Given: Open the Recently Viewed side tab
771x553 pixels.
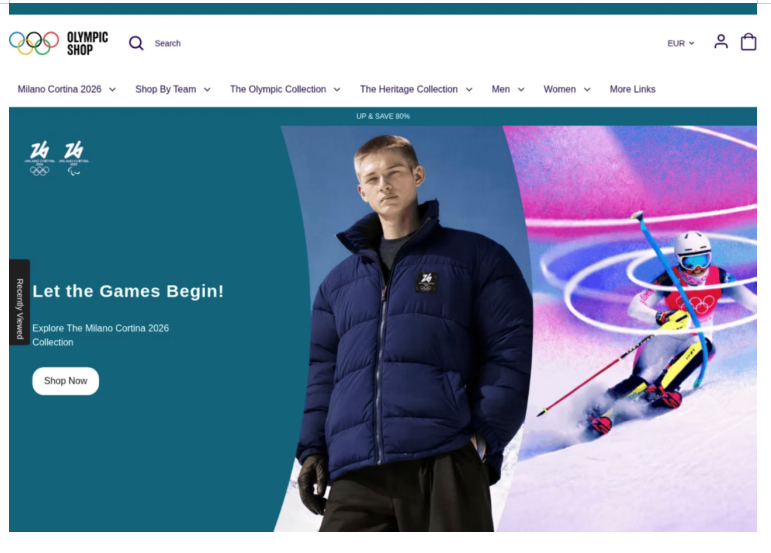Looking at the screenshot, I should pos(20,302).
